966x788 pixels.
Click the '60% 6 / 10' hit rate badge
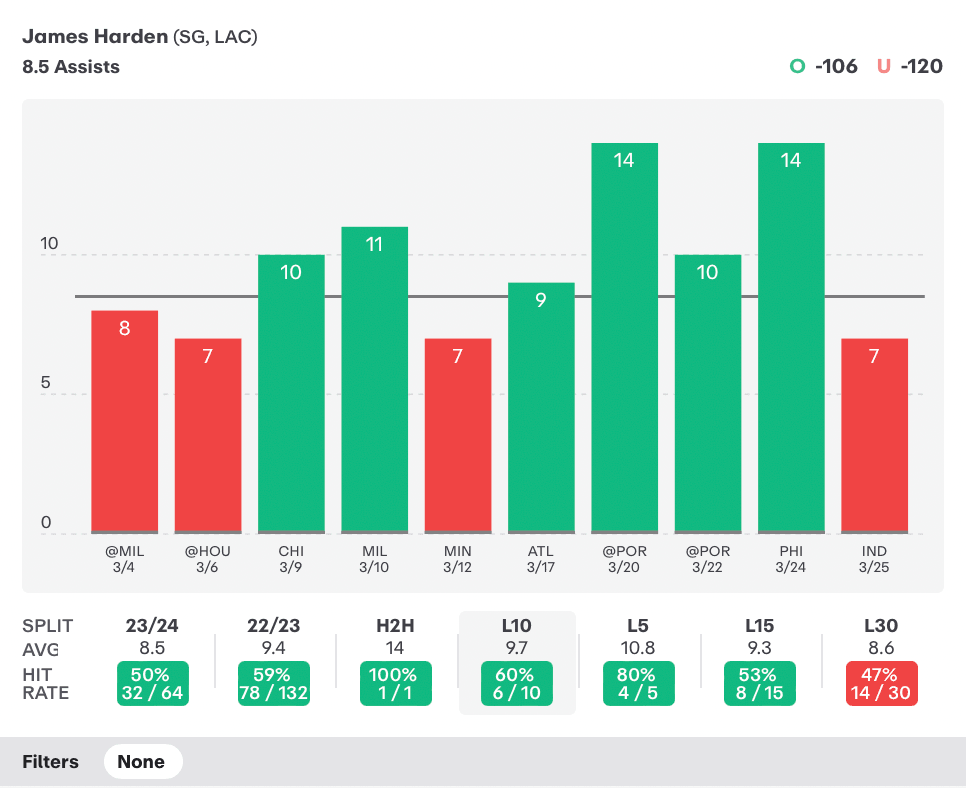(517, 683)
